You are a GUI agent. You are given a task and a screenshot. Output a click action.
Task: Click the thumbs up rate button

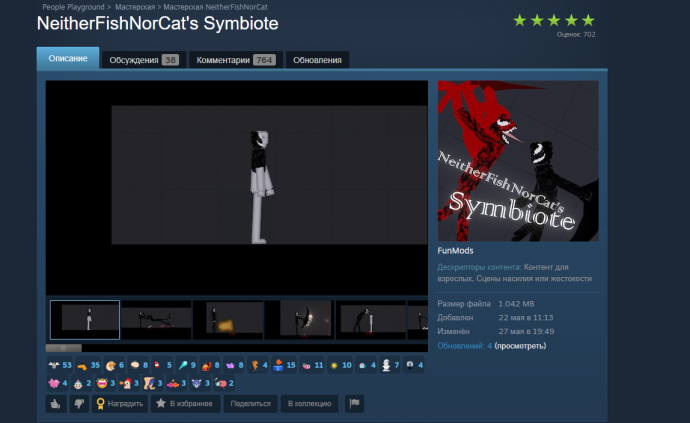[56, 403]
